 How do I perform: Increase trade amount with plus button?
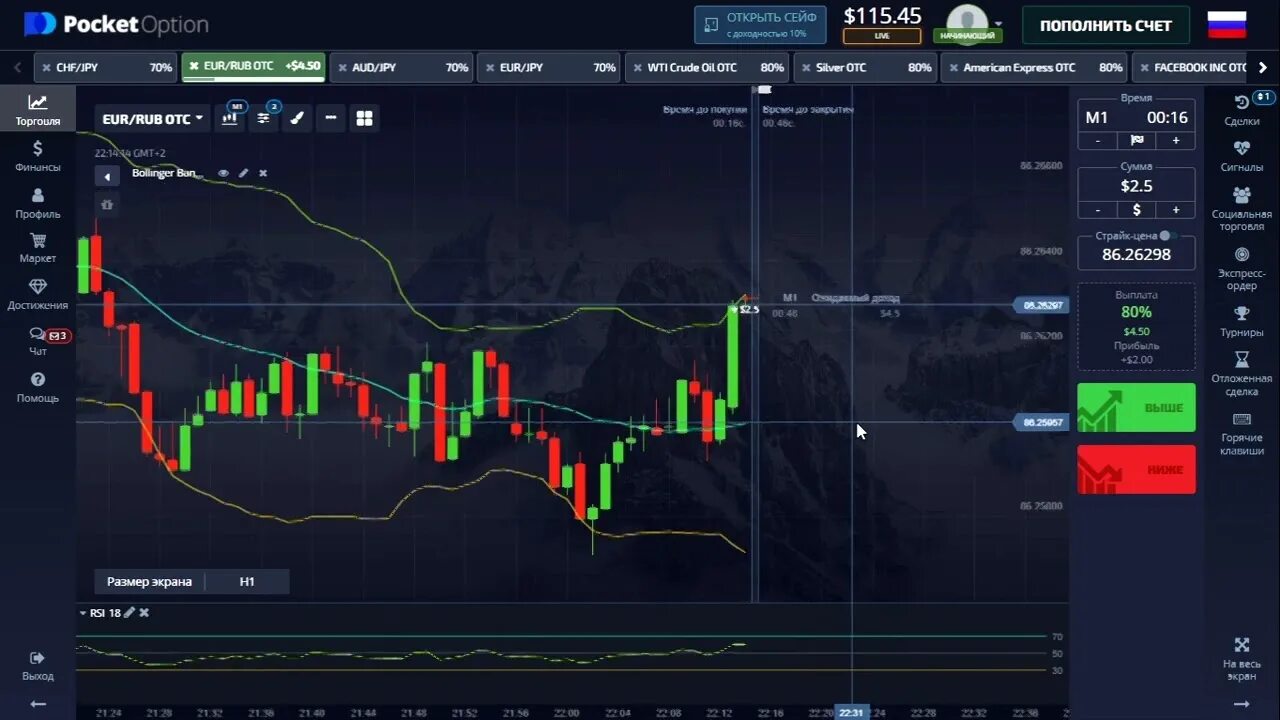(x=1175, y=210)
